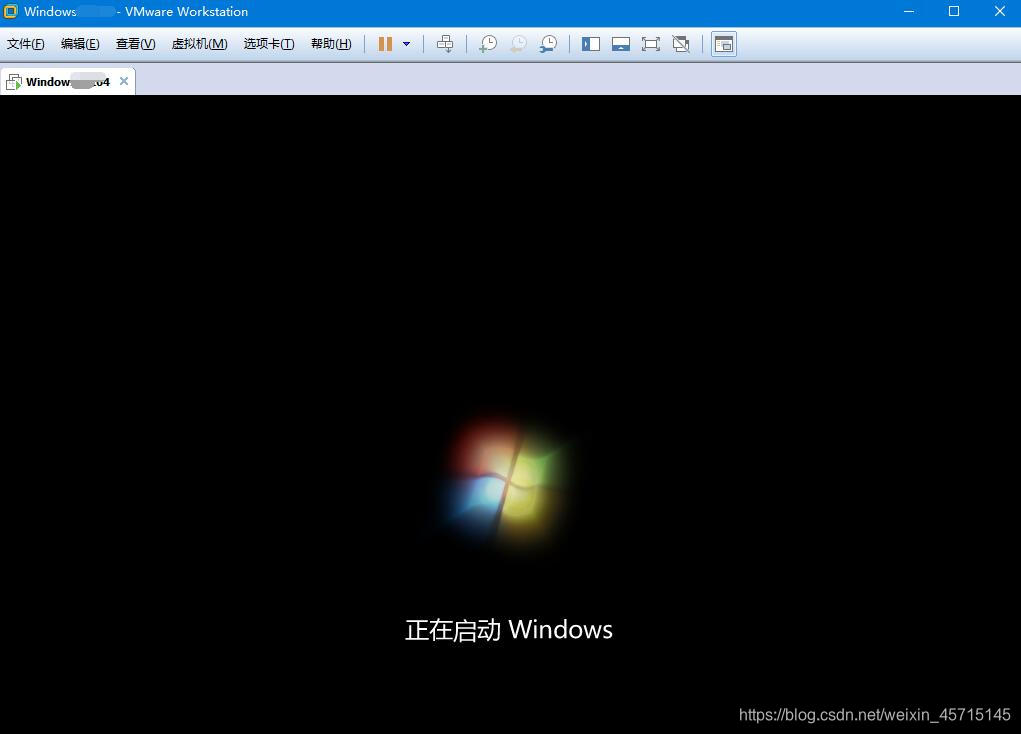1021x734 pixels.
Task: Open the snapshot manager
Action: (548, 44)
